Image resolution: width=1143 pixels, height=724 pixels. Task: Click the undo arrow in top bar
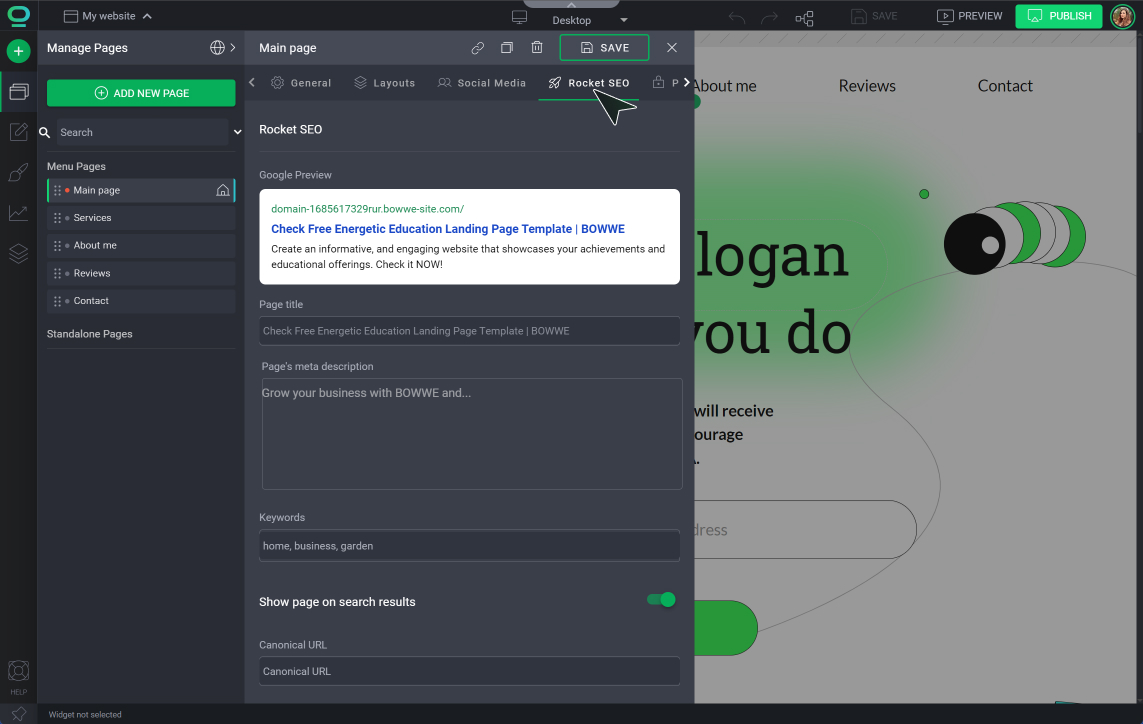[736, 17]
